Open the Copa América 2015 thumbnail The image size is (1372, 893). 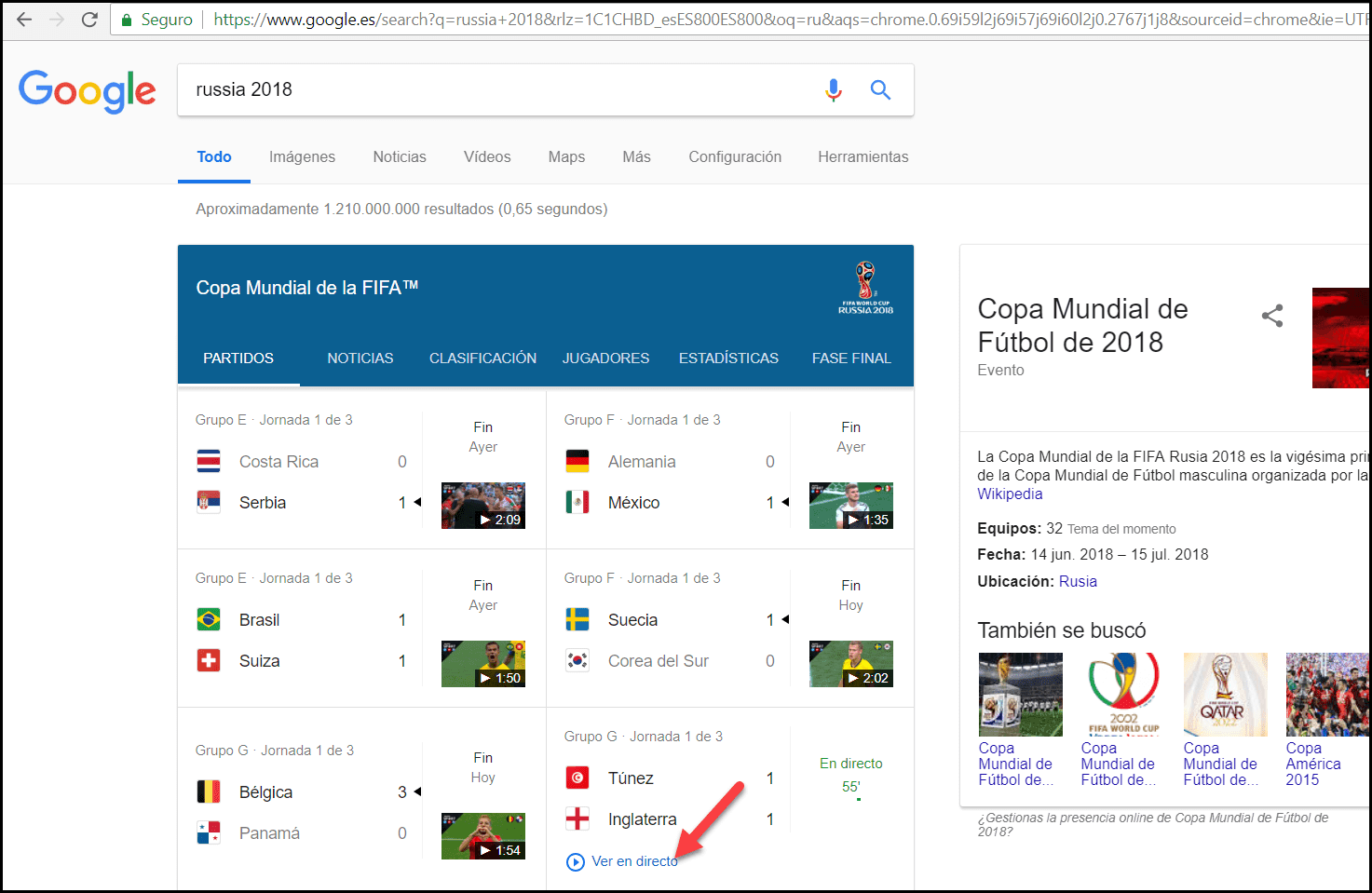1326,695
